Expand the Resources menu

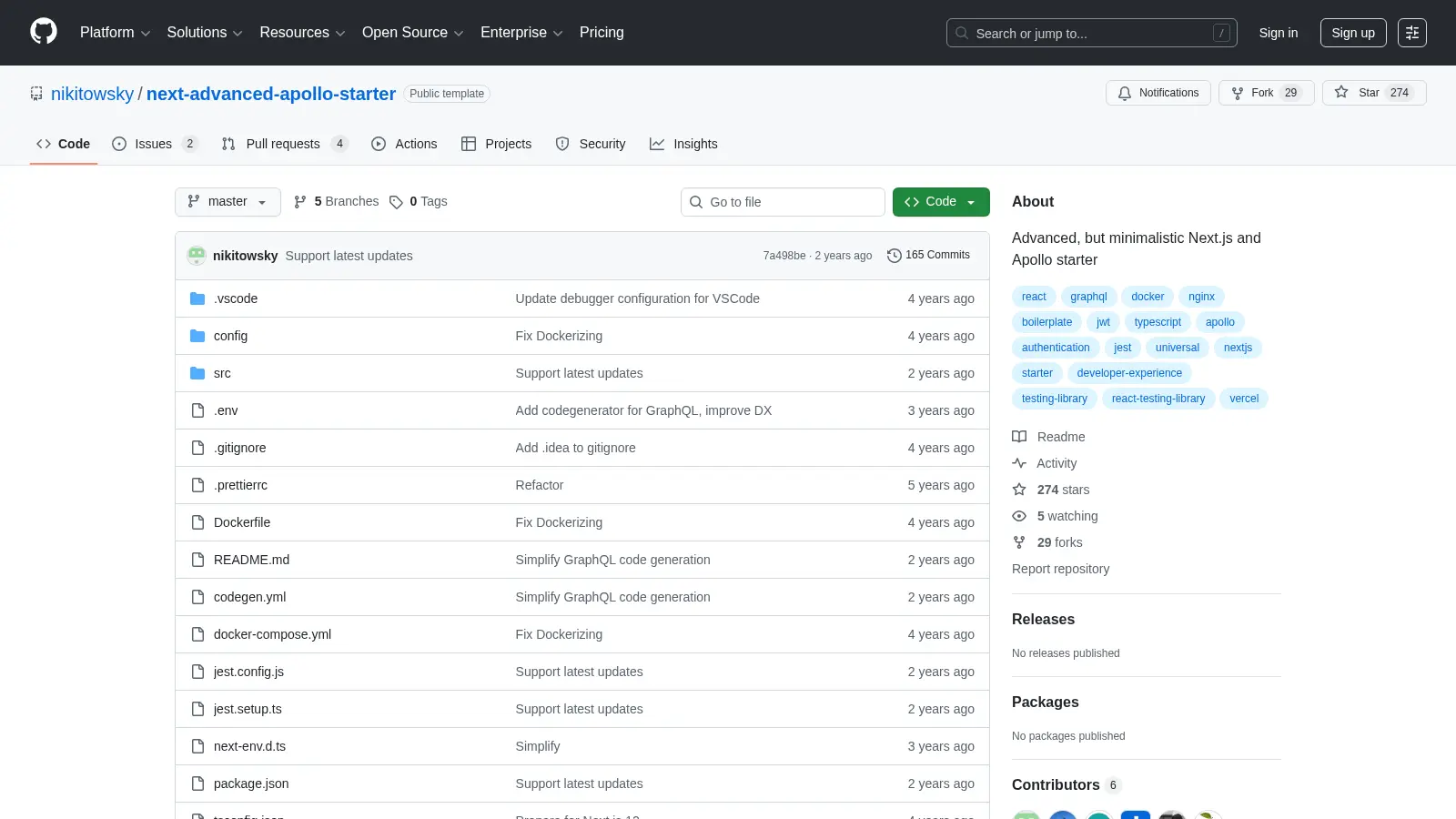(302, 33)
